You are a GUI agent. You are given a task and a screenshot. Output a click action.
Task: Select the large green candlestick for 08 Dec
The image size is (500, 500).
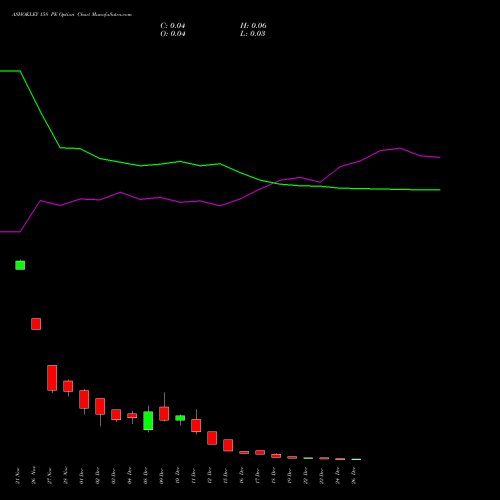click(148, 420)
